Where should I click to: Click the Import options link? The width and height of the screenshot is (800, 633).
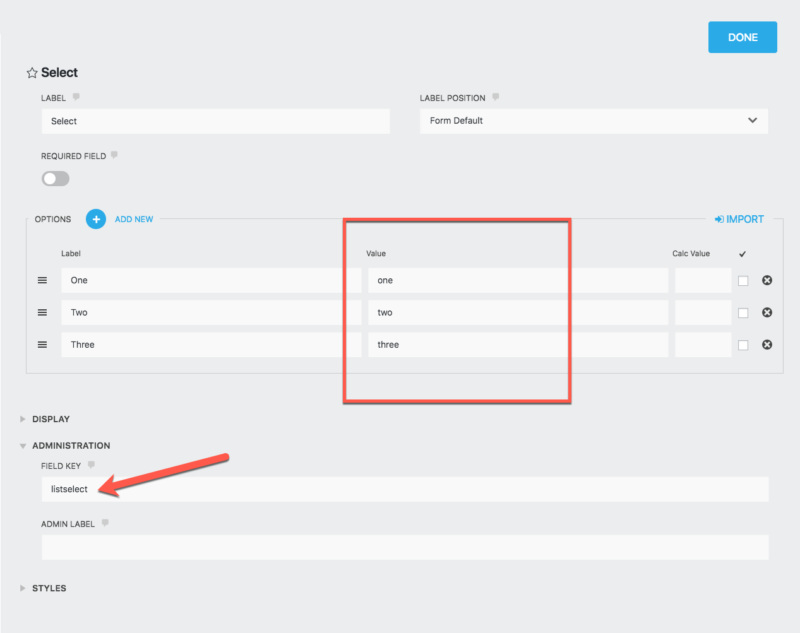pyautogui.click(x=739, y=219)
